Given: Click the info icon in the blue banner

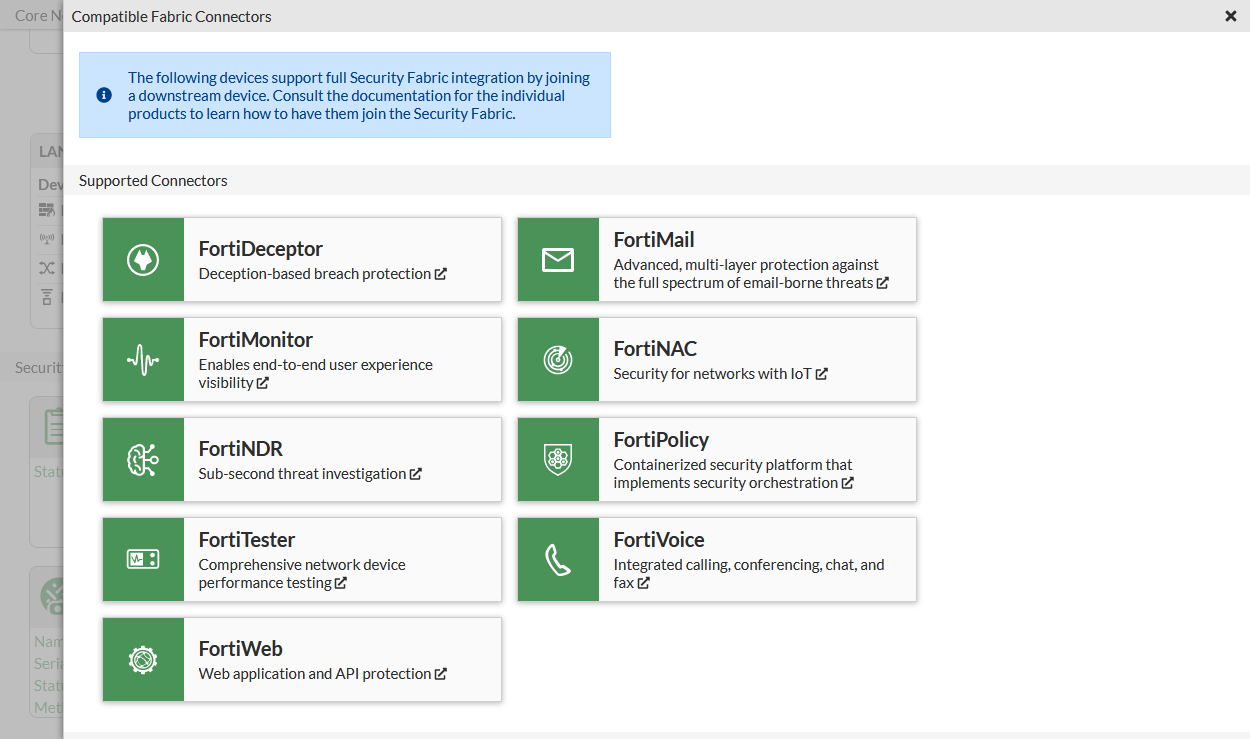Looking at the screenshot, I should [x=104, y=95].
